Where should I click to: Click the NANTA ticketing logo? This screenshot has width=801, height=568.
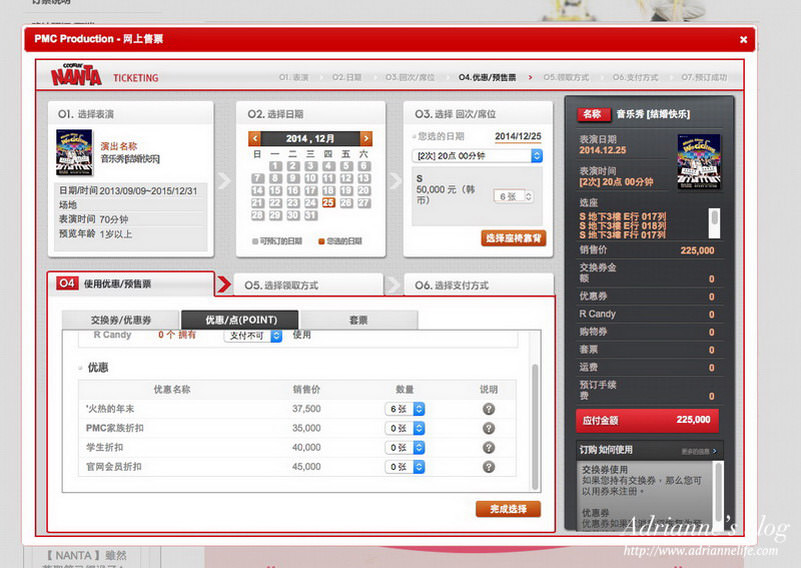[x=76, y=75]
